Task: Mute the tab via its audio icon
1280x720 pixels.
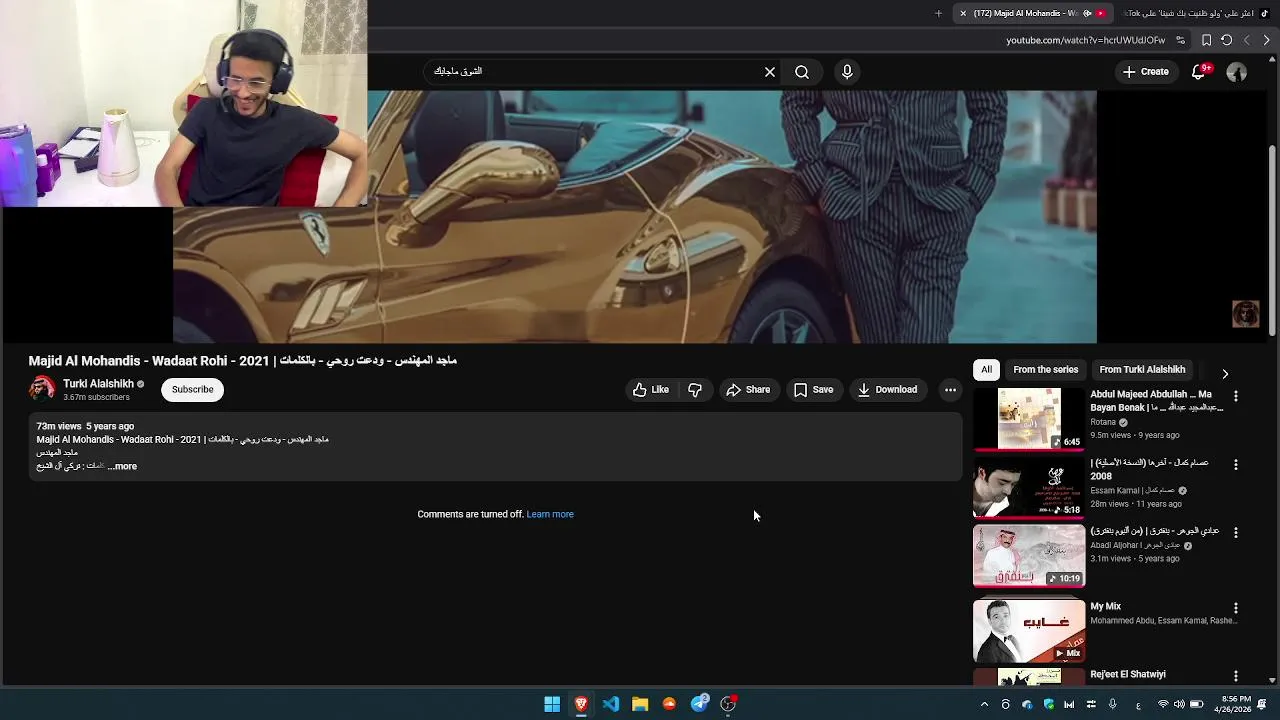Action: [x=1087, y=13]
